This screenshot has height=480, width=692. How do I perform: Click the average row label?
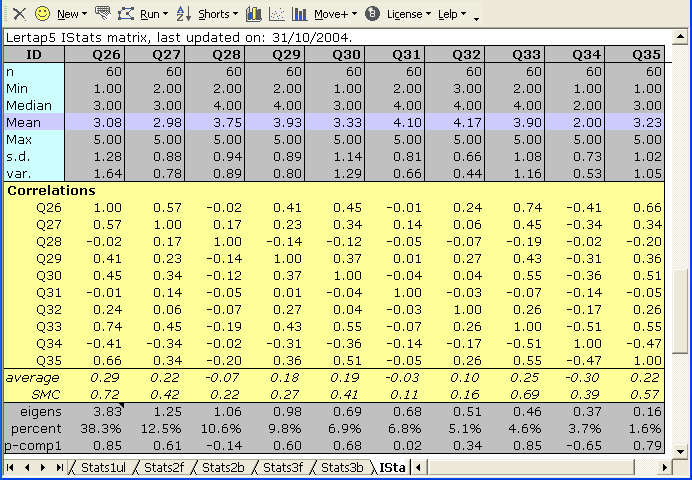click(x=32, y=378)
